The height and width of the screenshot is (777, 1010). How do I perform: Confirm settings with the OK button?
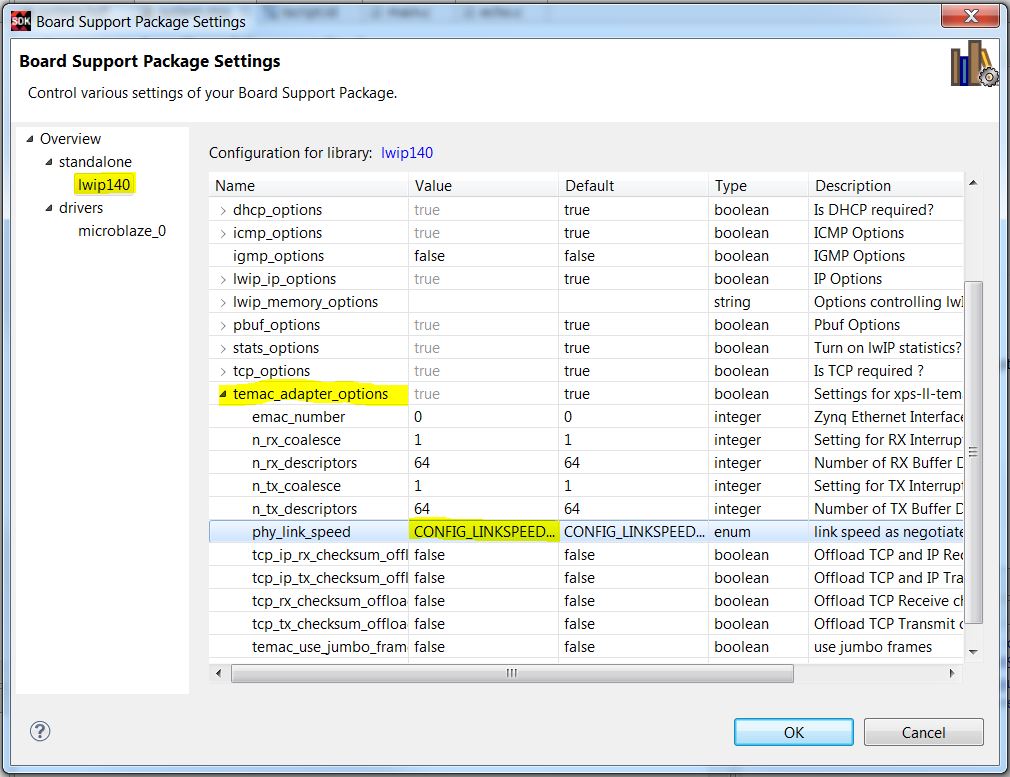[794, 732]
